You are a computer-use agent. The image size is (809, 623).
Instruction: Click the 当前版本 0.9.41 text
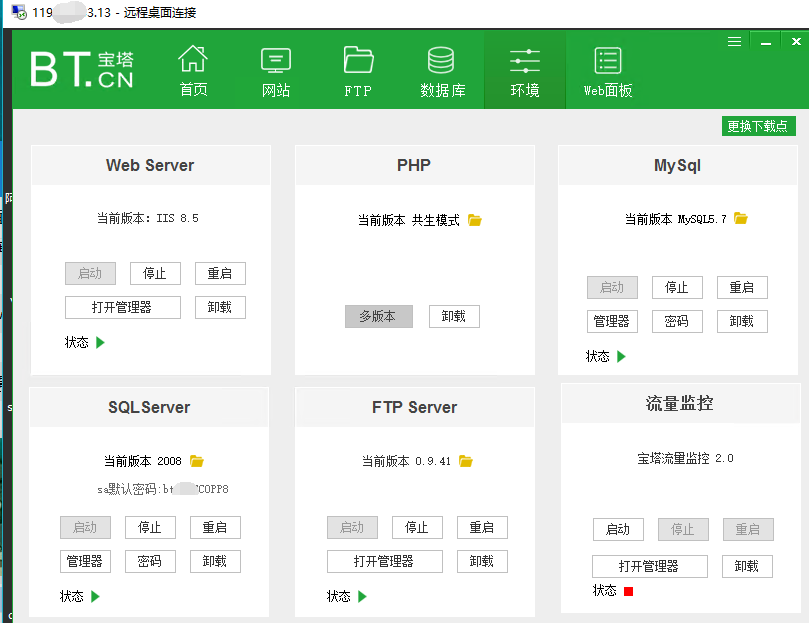click(x=406, y=461)
